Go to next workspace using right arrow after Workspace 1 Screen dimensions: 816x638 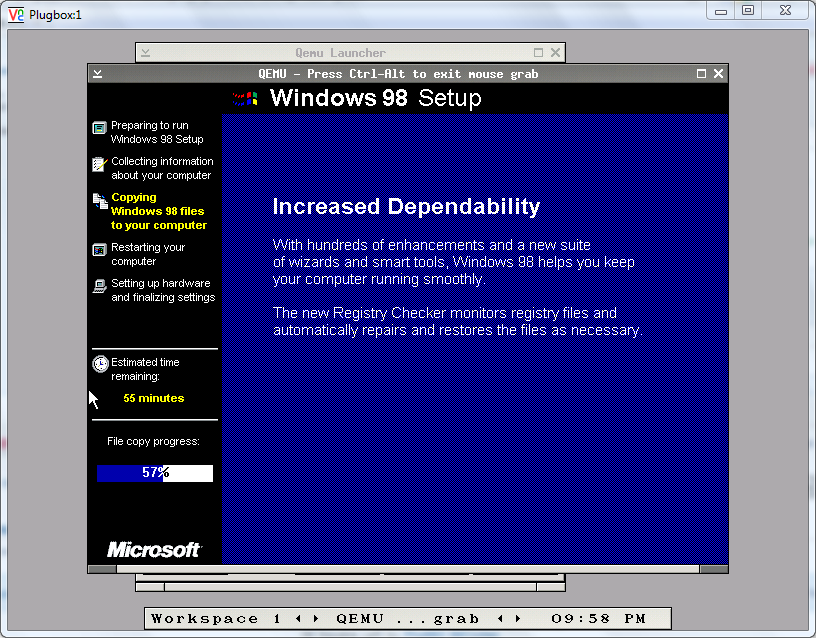click(316, 619)
